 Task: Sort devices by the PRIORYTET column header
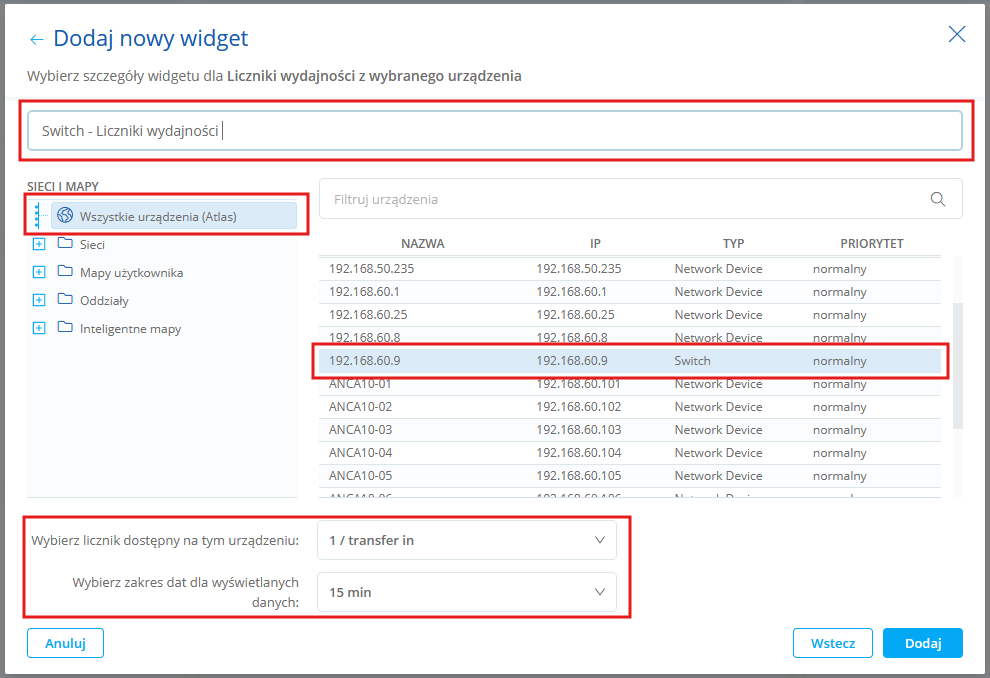pyautogui.click(x=871, y=243)
